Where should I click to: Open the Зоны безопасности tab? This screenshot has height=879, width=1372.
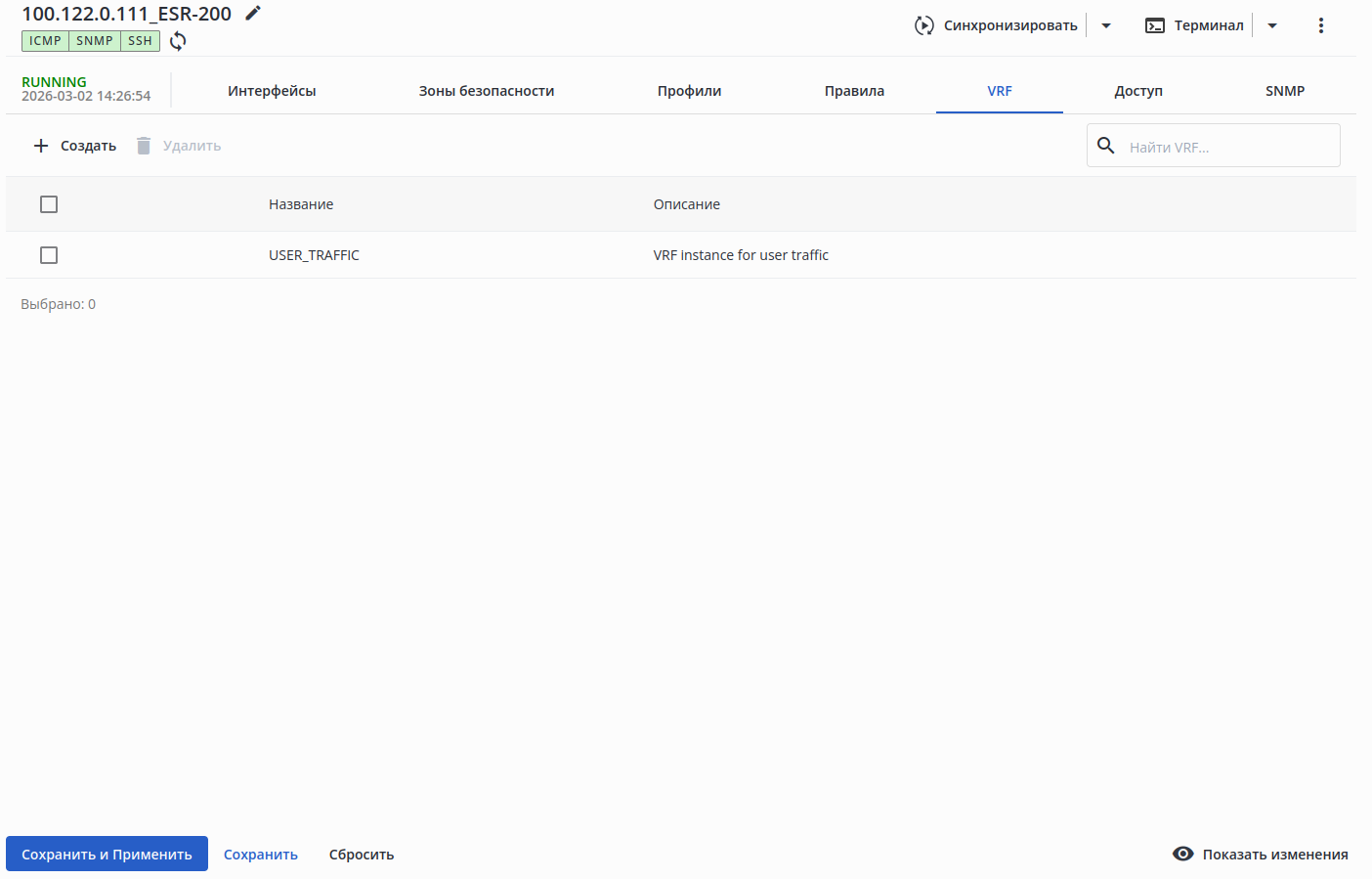coord(487,91)
